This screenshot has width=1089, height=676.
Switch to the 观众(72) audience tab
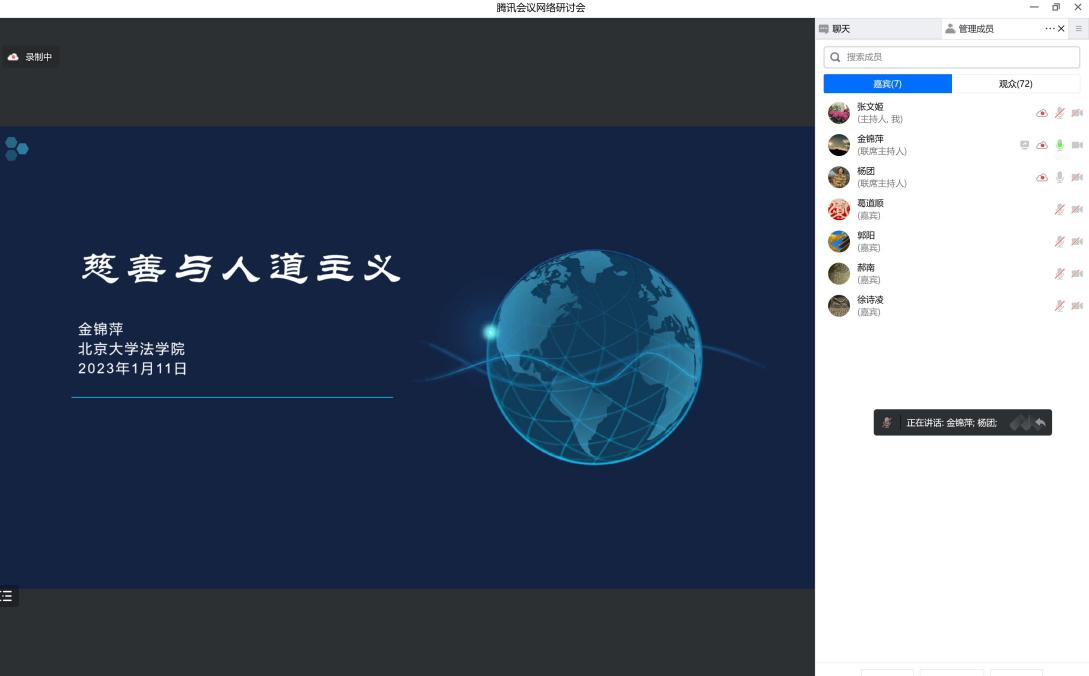coord(1015,84)
